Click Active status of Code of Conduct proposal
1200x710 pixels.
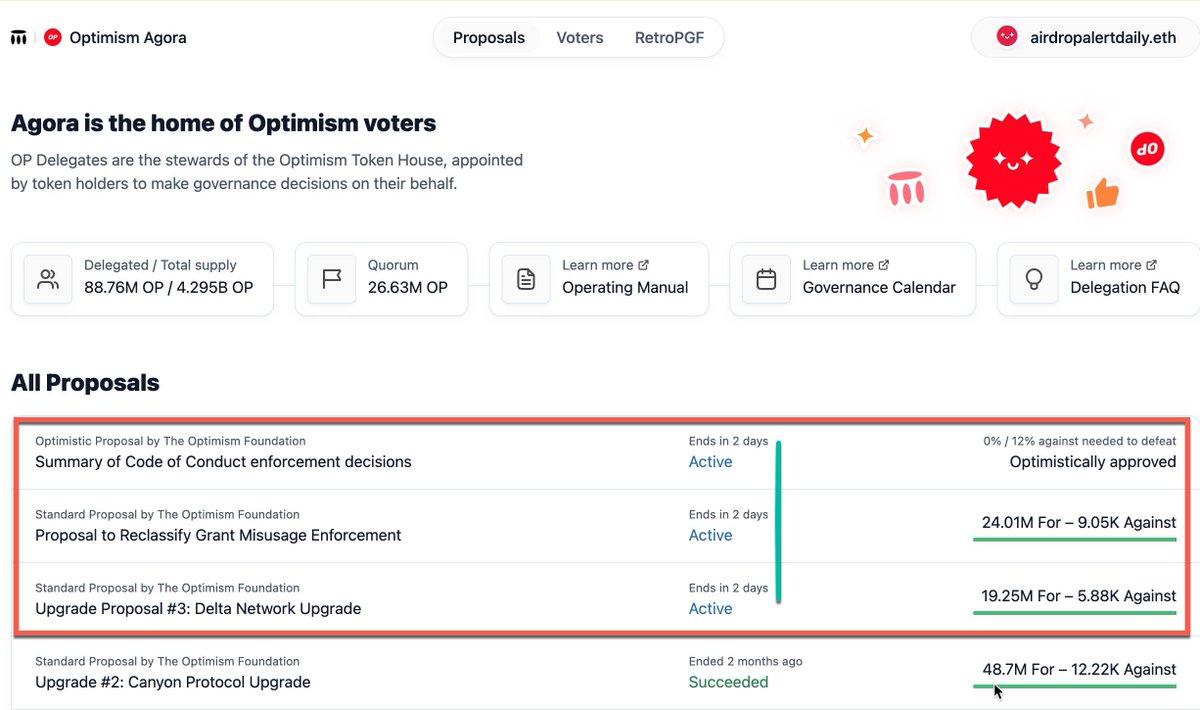coord(710,462)
